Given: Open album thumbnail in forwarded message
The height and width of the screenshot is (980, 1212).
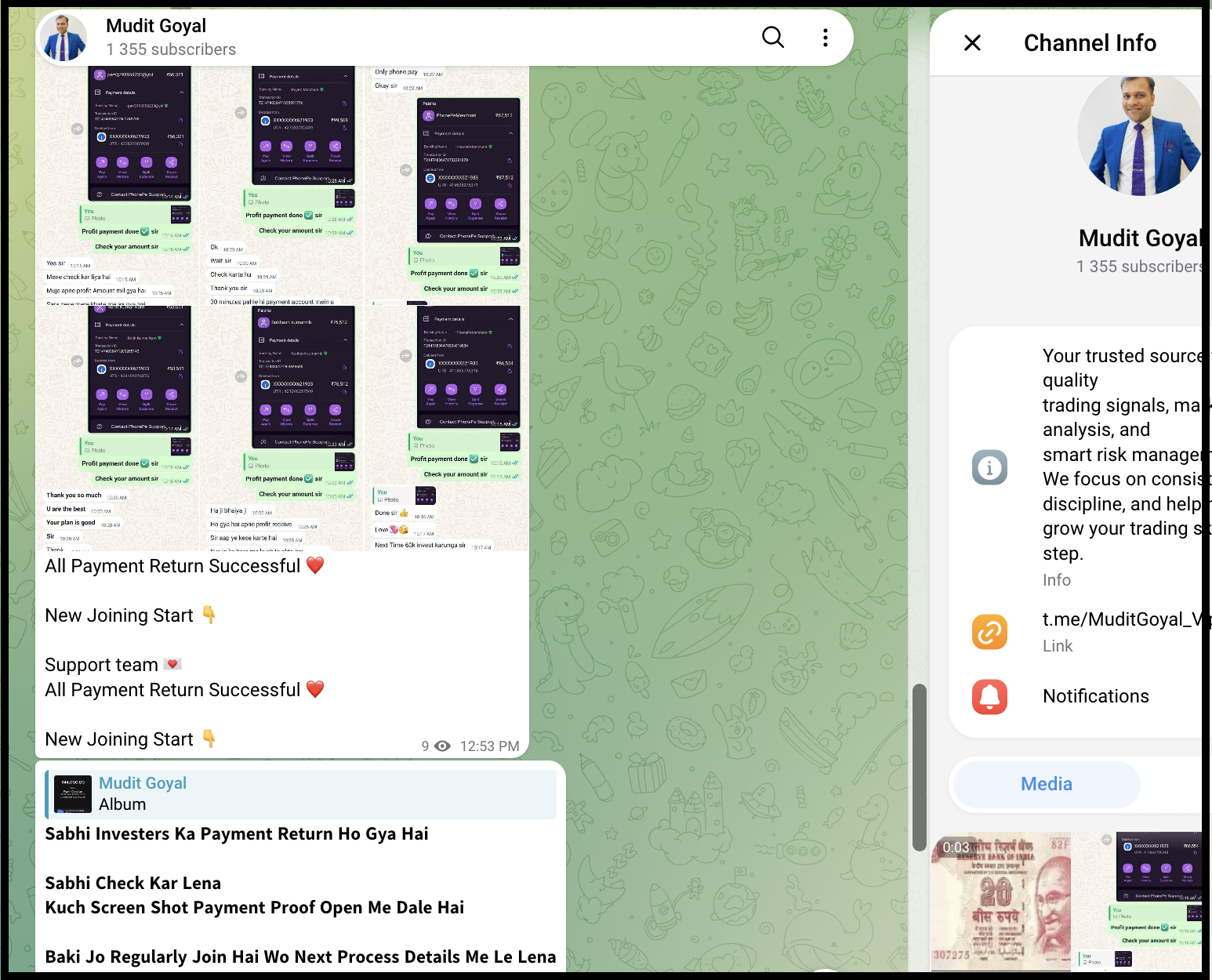Looking at the screenshot, I should [x=73, y=794].
